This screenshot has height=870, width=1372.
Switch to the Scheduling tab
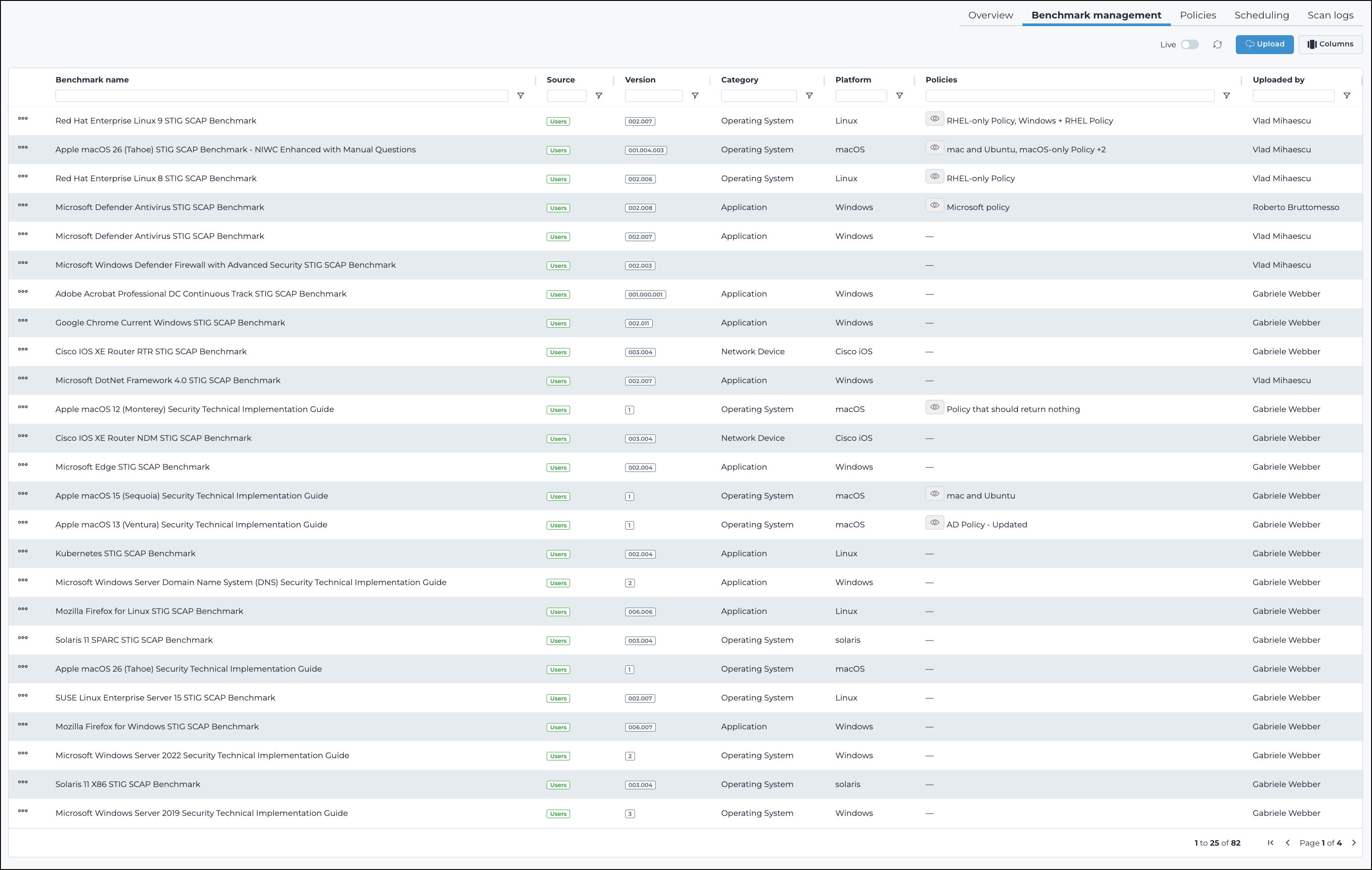click(x=1262, y=15)
